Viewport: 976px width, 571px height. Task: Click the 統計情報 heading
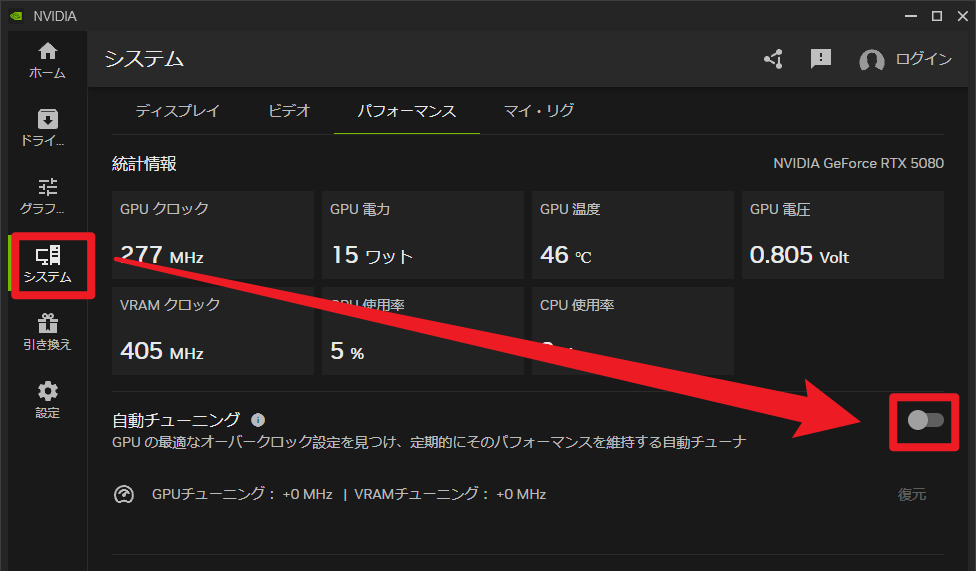coord(144,164)
